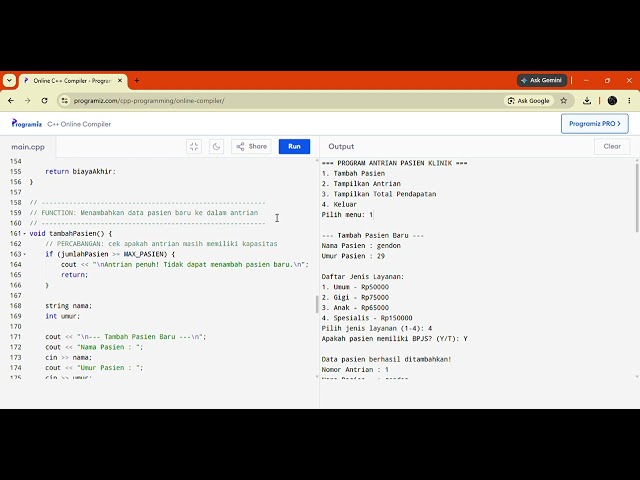Click the 'void tambahPasien() {' line
The width and height of the screenshot is (640, 480).
point(71,233)
